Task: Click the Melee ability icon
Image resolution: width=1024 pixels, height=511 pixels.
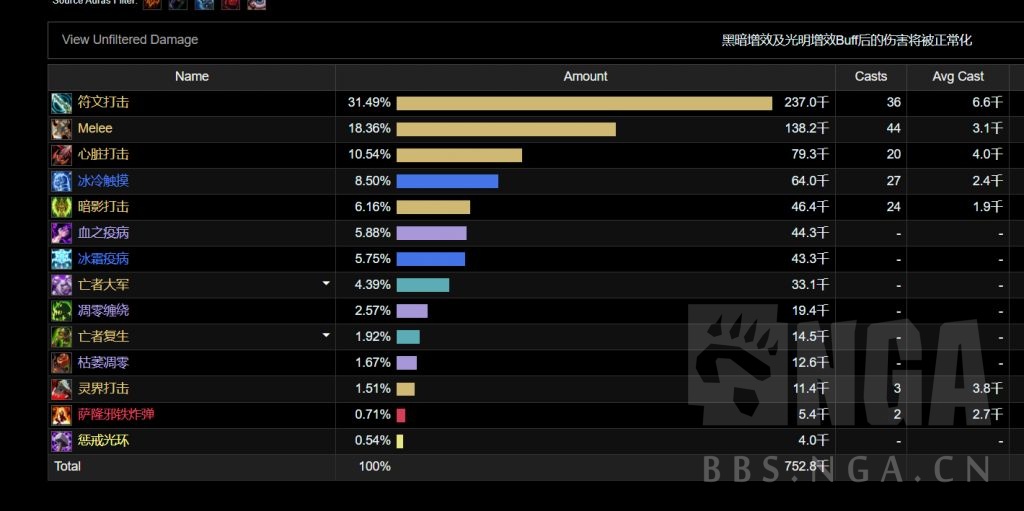Action: [x=62, y=128]
